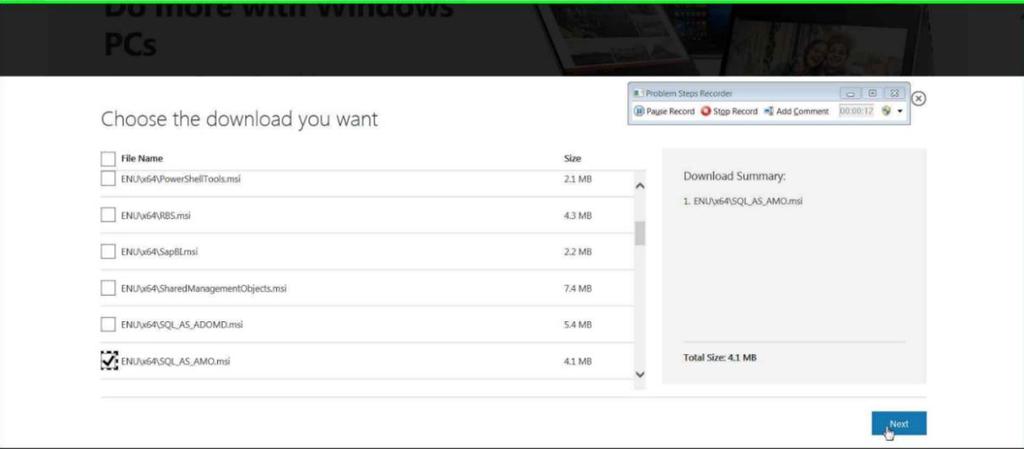1024x449 pixels.
Task: Click the 4.1 MB size in file list
Action: (577, 361)
